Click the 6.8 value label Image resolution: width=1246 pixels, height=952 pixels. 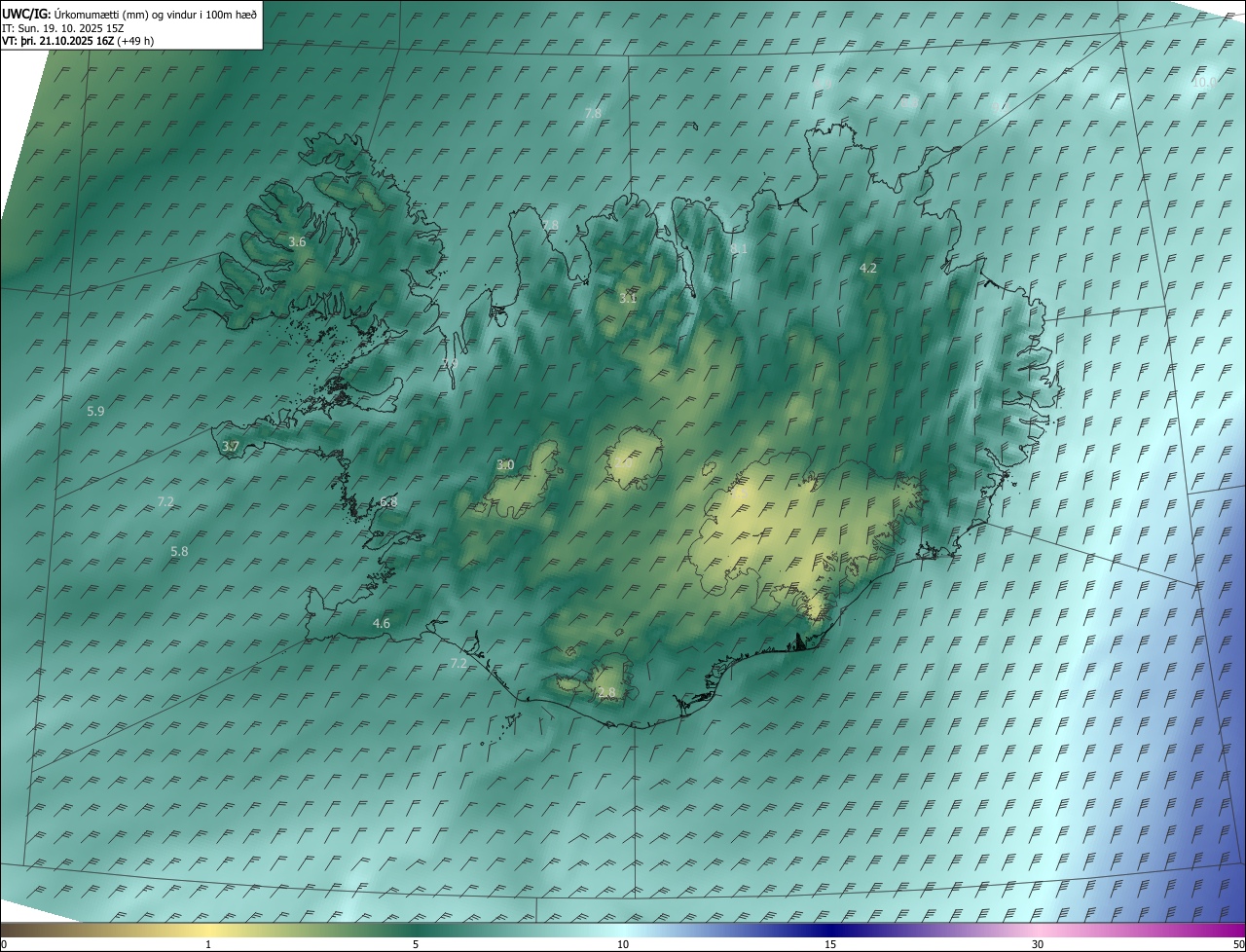pos(388,502)
